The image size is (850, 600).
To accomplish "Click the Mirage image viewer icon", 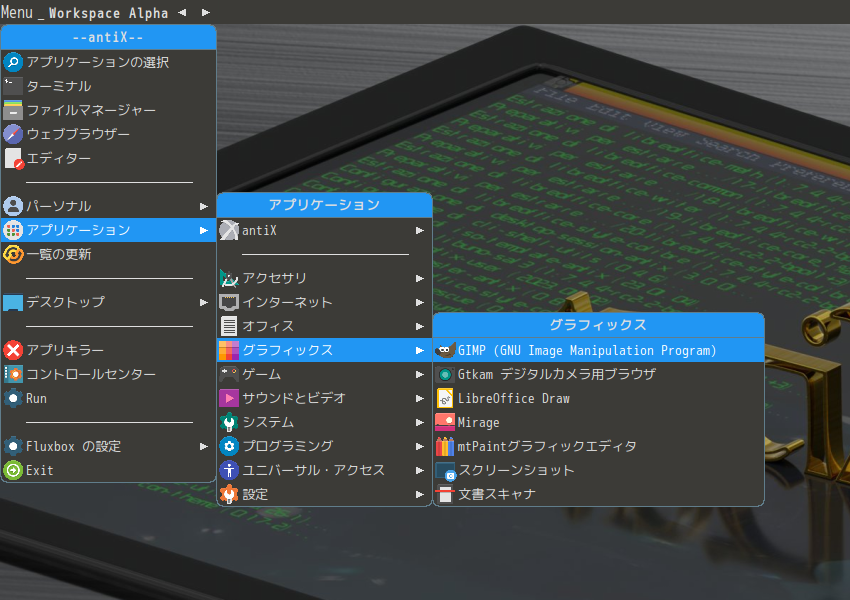I will [x=445, y=422].
